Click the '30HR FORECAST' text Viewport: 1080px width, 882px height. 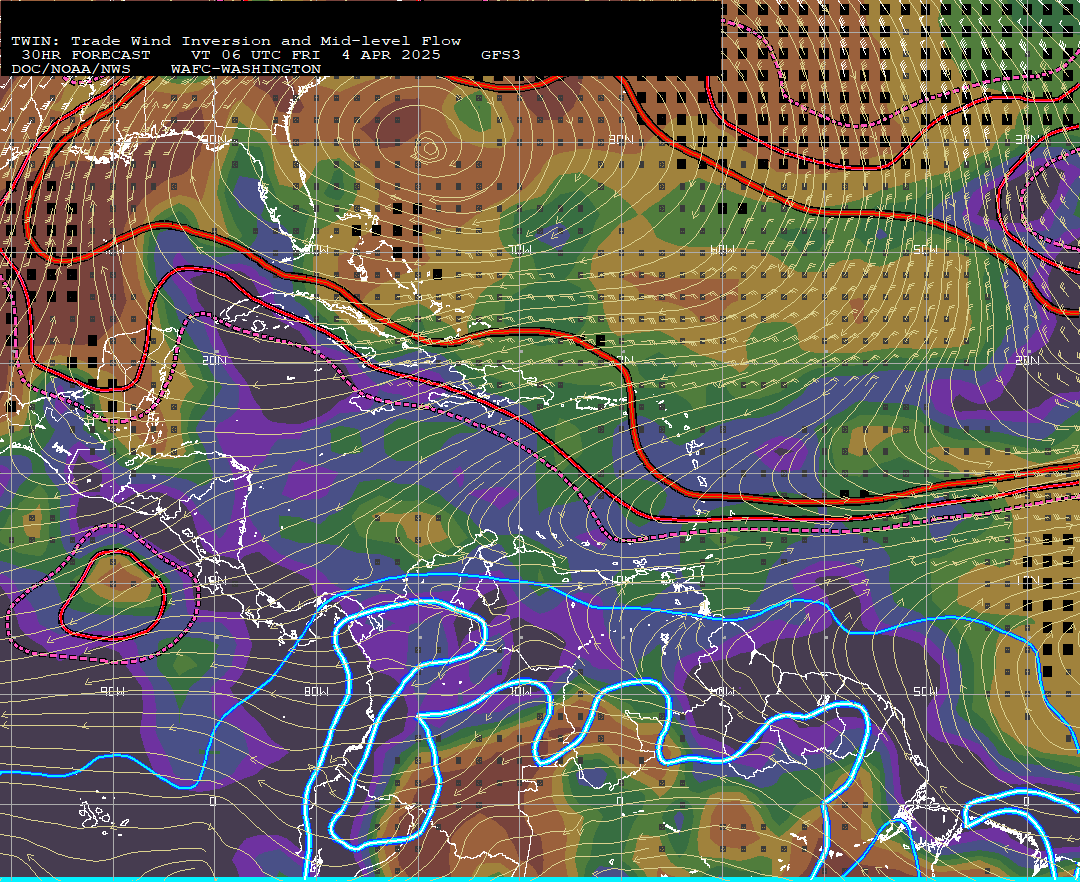tap(85, 55)
